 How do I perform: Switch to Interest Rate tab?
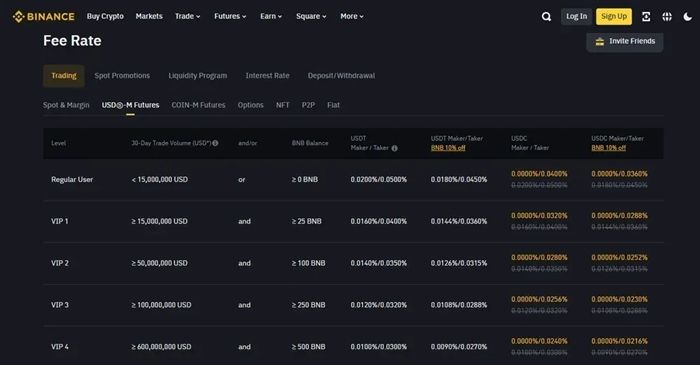tap(267, 76)
